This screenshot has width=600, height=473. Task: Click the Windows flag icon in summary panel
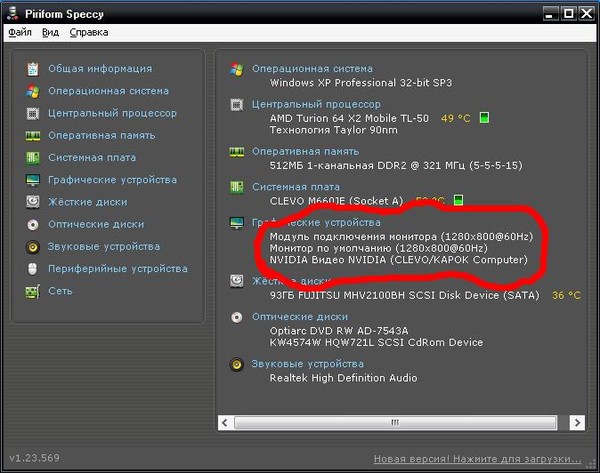(x=236, y=69)
